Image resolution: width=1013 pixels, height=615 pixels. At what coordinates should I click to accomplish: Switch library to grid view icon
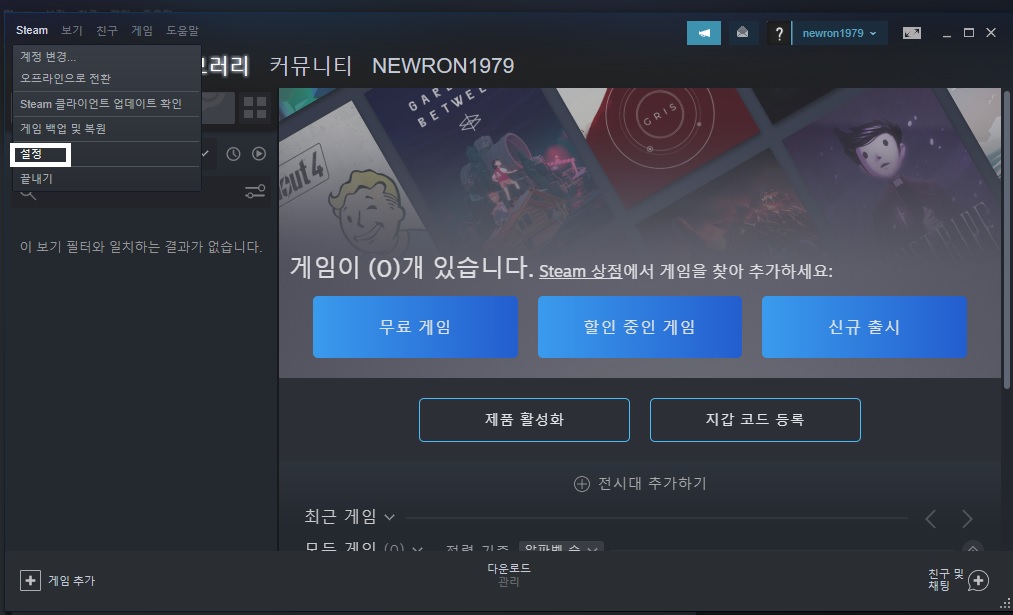point(255,108)
